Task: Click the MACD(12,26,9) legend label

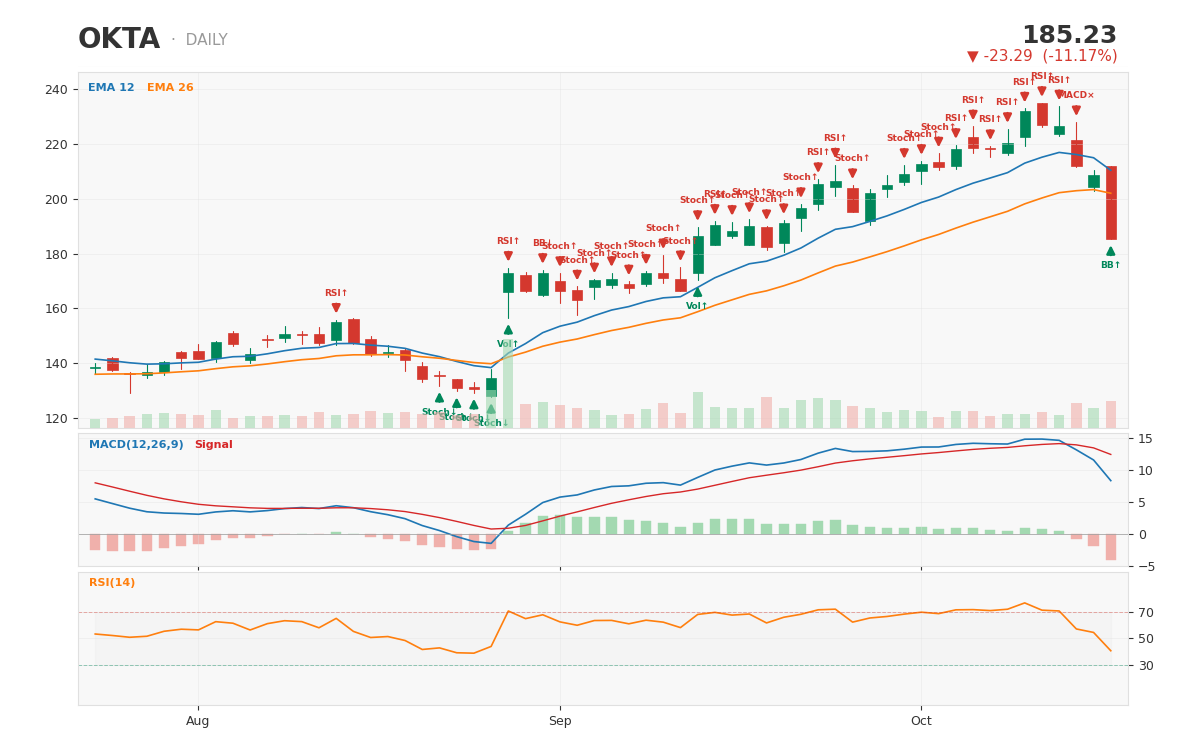Action: 136,445
